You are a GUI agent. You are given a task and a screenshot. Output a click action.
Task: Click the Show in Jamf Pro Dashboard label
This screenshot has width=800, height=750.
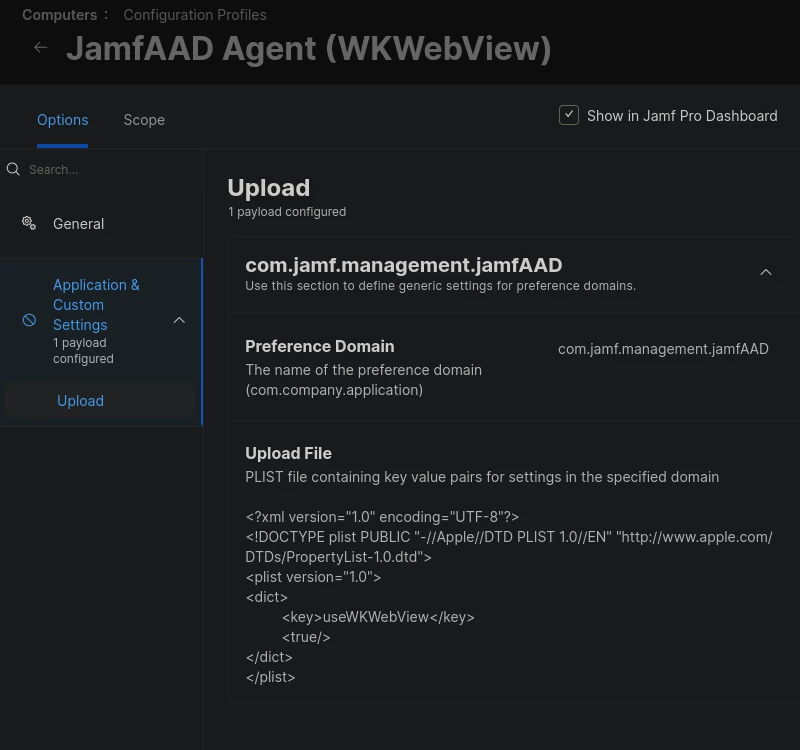click(x=682, y=116)
